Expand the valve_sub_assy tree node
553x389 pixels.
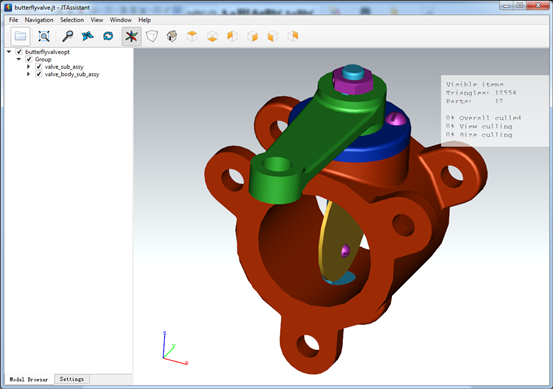point(29,67)
